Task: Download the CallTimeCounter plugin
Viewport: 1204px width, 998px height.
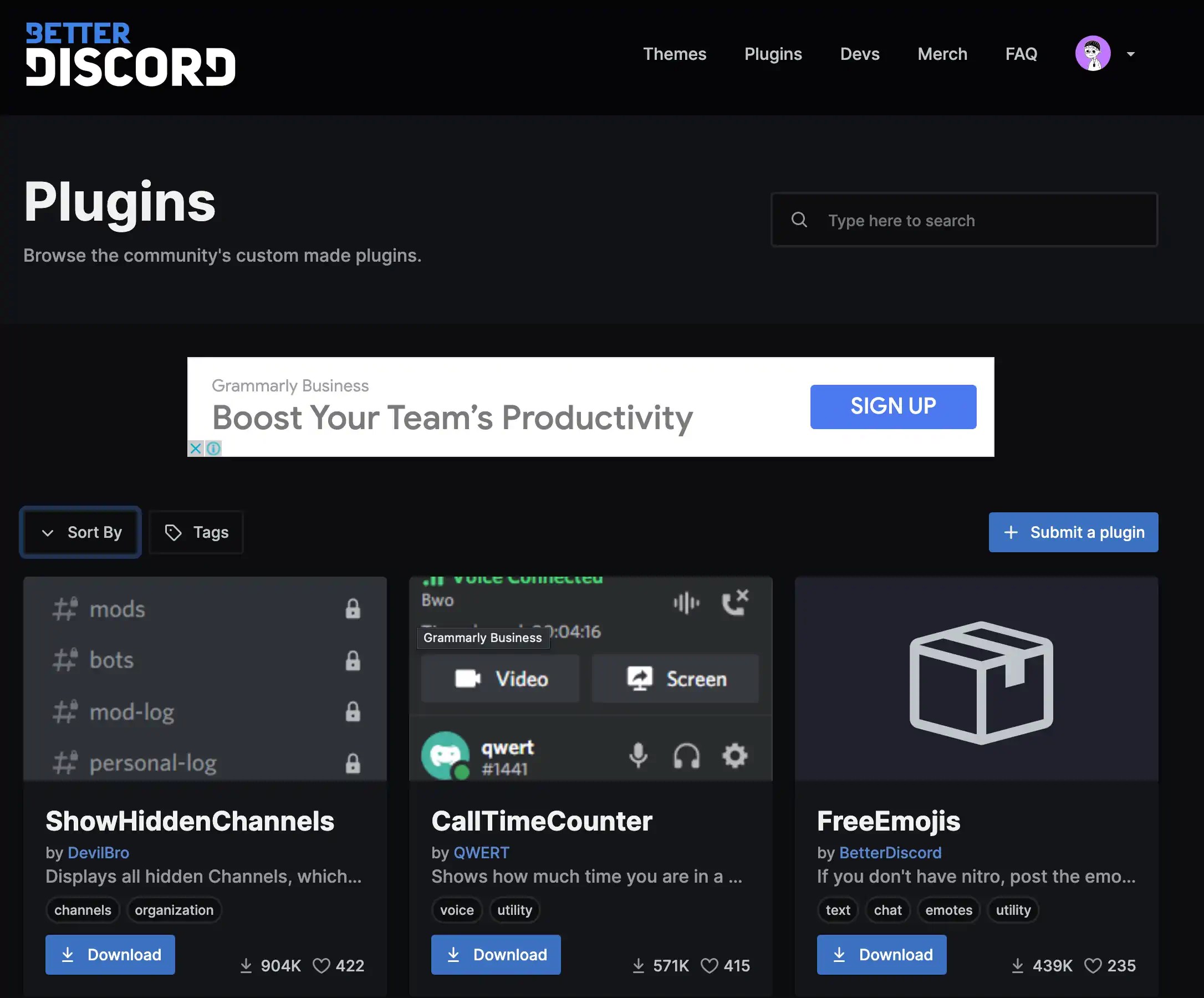Action: tap(496, 954)
